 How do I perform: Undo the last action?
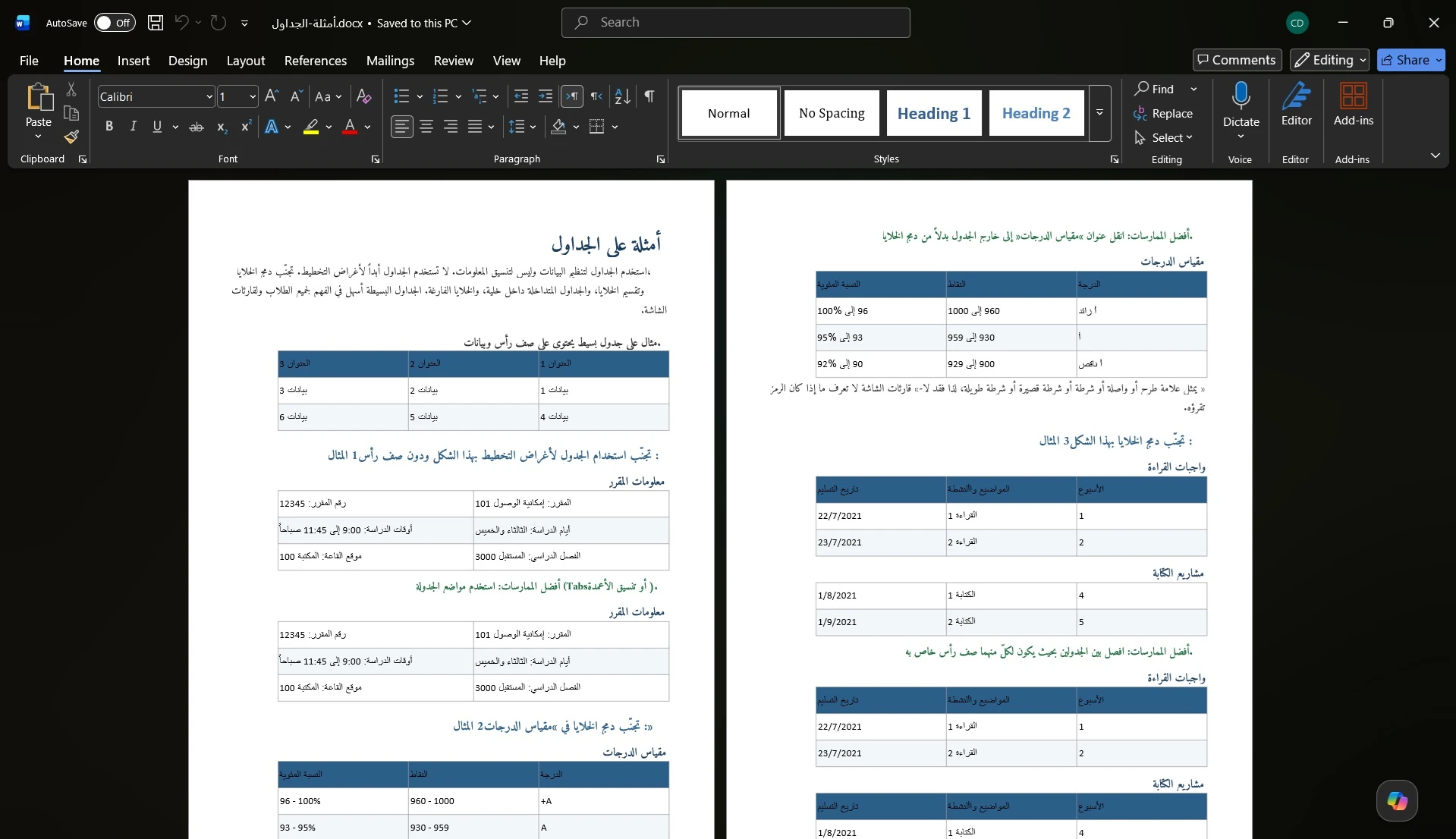coord(181,23)
